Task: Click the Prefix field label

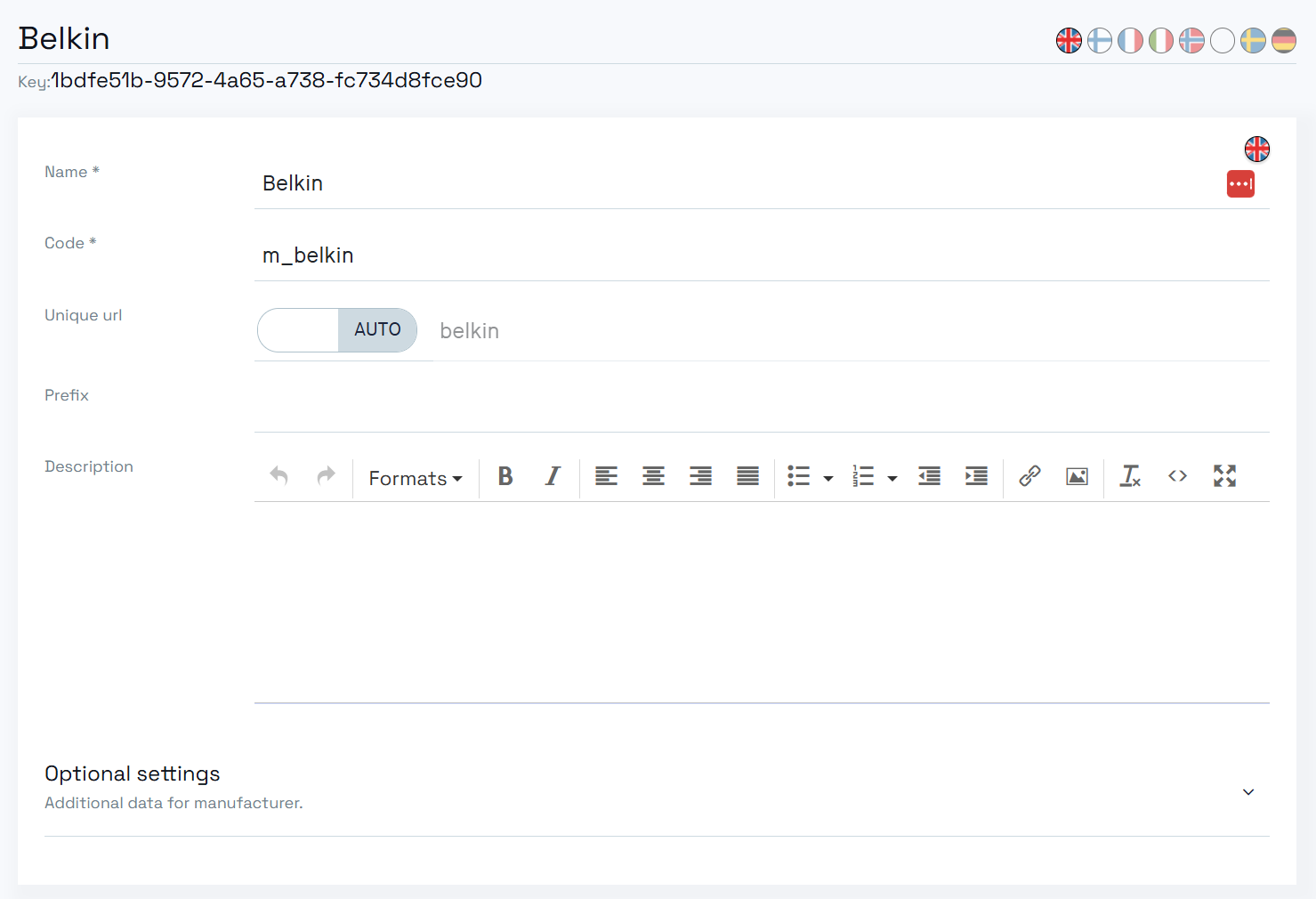Action: click(x=67, y=395)
